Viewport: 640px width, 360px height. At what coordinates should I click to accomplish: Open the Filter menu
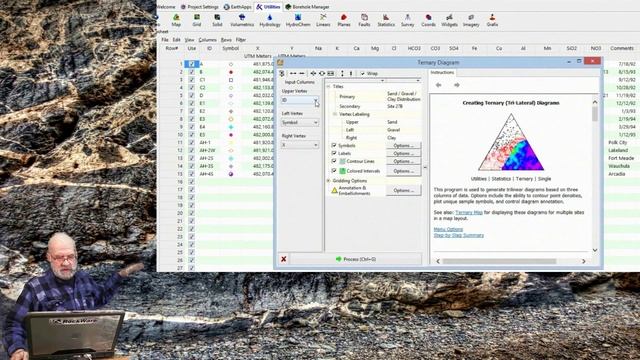pyautogui.click(x=240, y=40)
